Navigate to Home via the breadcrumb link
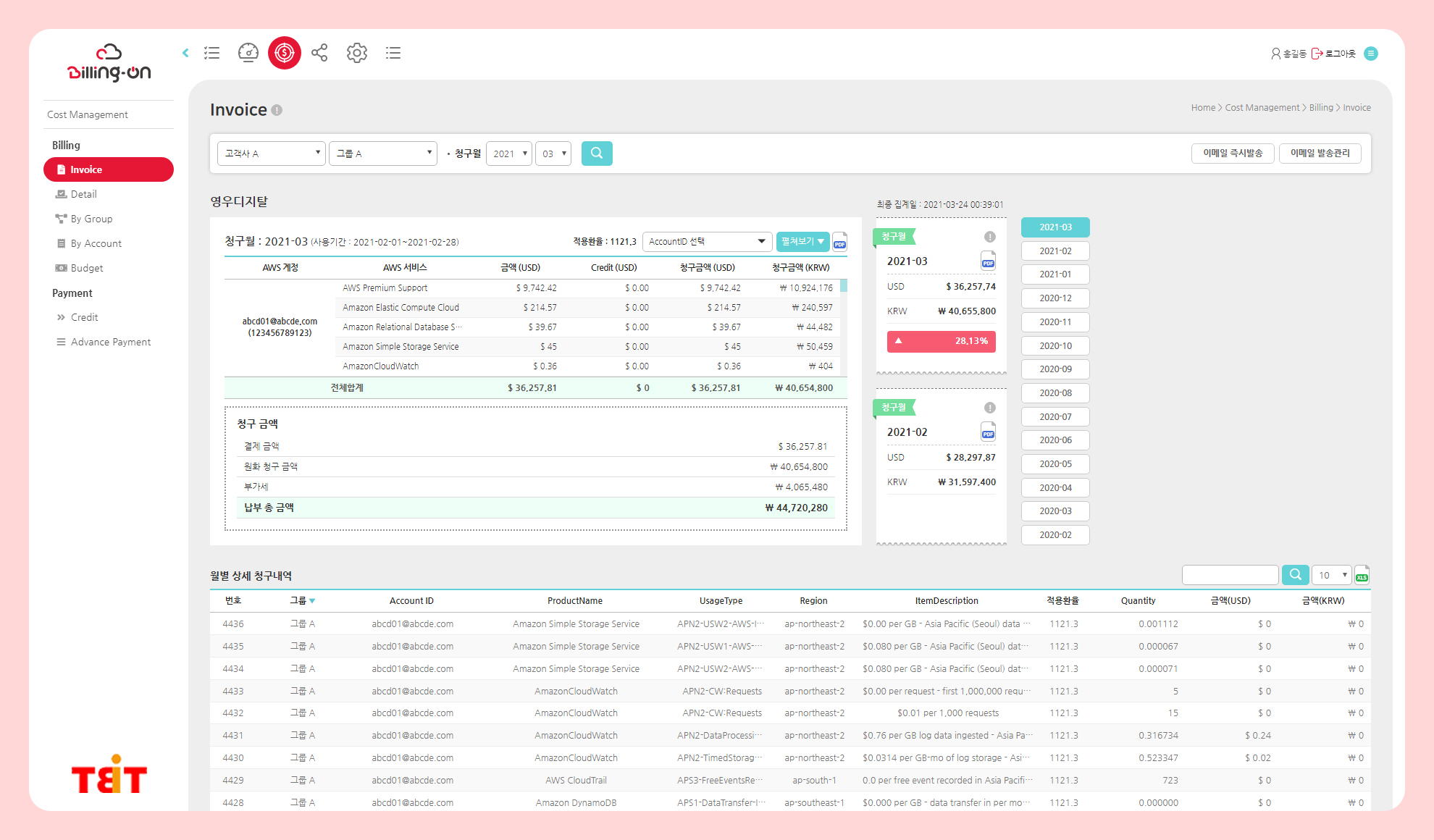 pos(1203,107)
